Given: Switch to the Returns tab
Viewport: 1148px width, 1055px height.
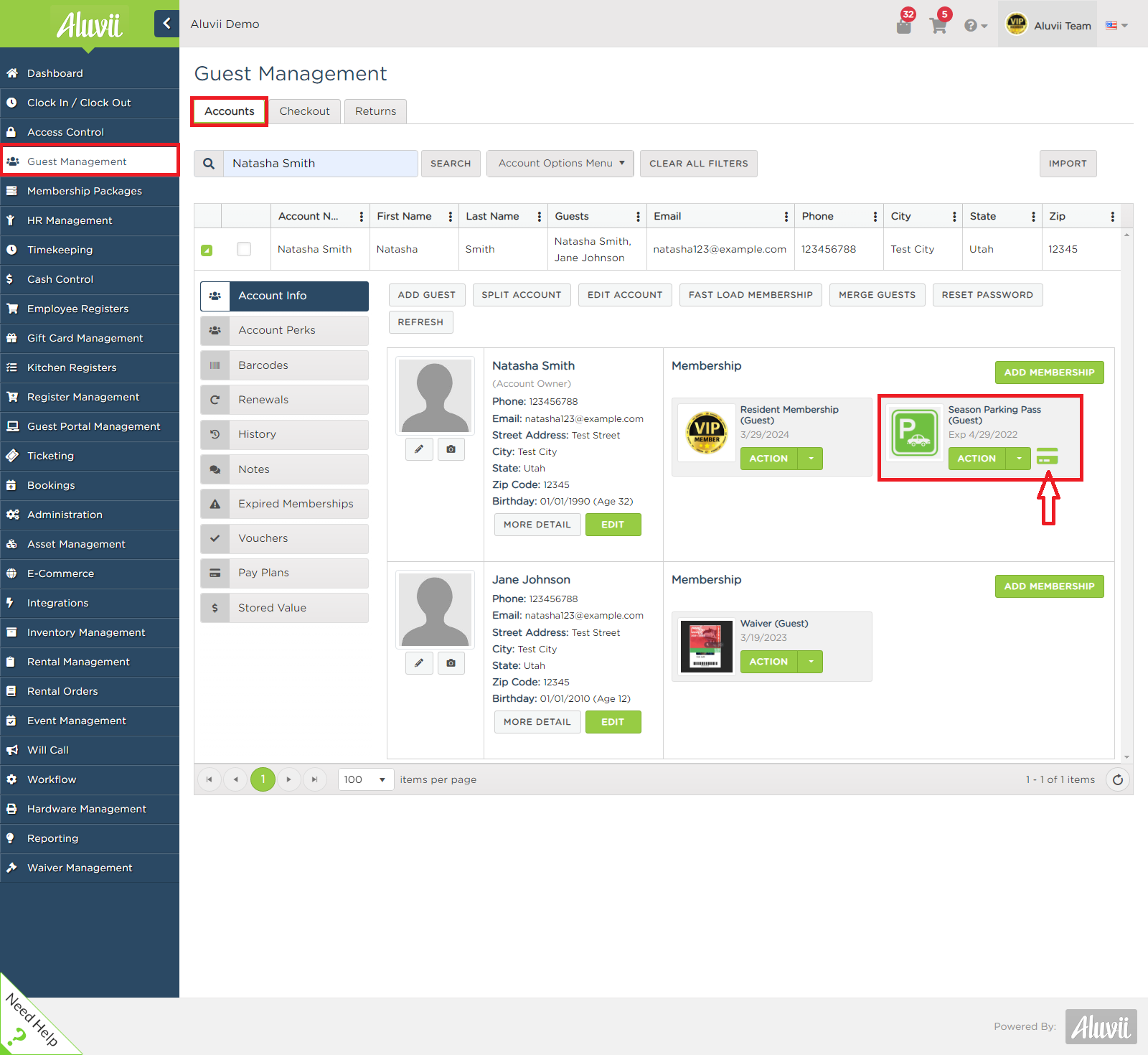Looking at the screenshot, I should tap(375, 111).
